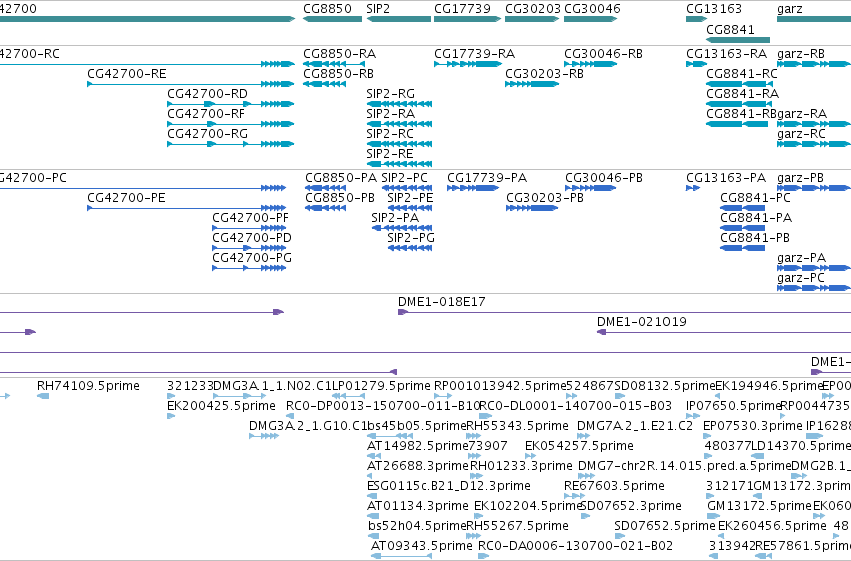Click transcript SIP2-RG

point(399,104)
